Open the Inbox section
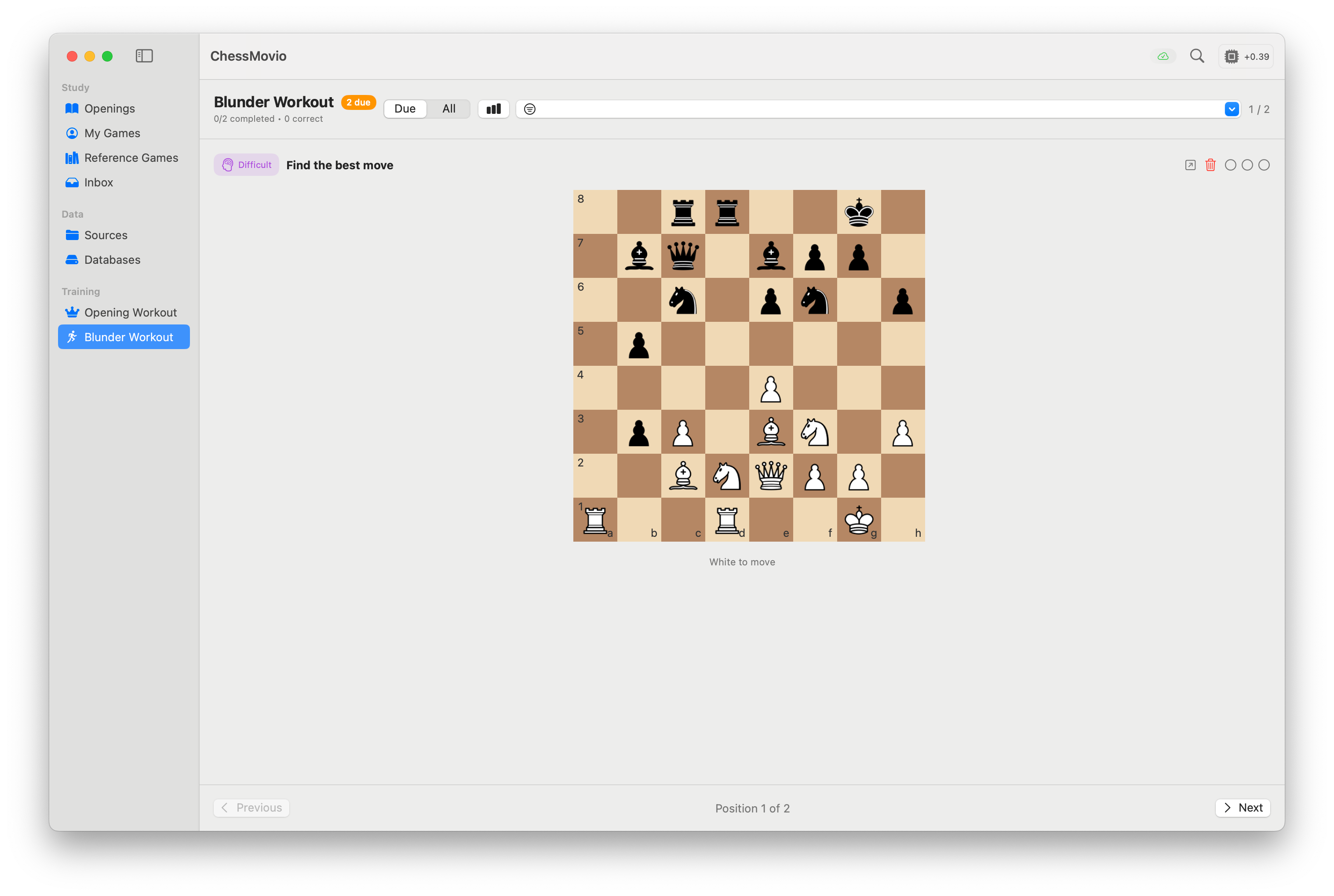 click(x=98, y=182)
